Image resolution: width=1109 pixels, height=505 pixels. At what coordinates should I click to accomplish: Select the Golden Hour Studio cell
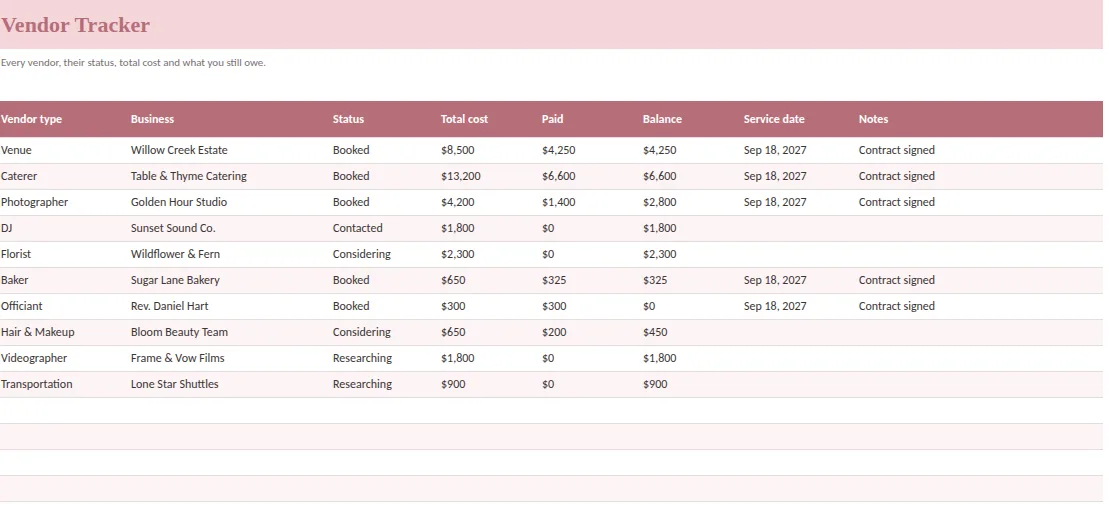179,202
